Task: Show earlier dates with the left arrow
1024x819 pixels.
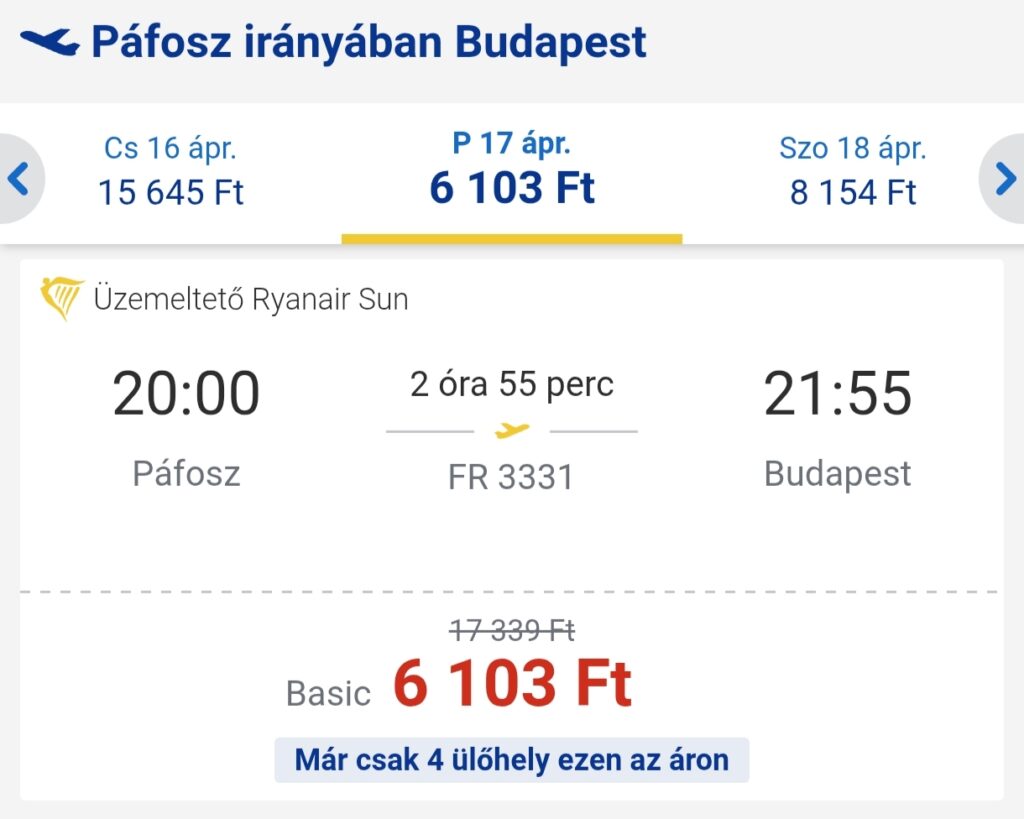Action: click(19, 179)
